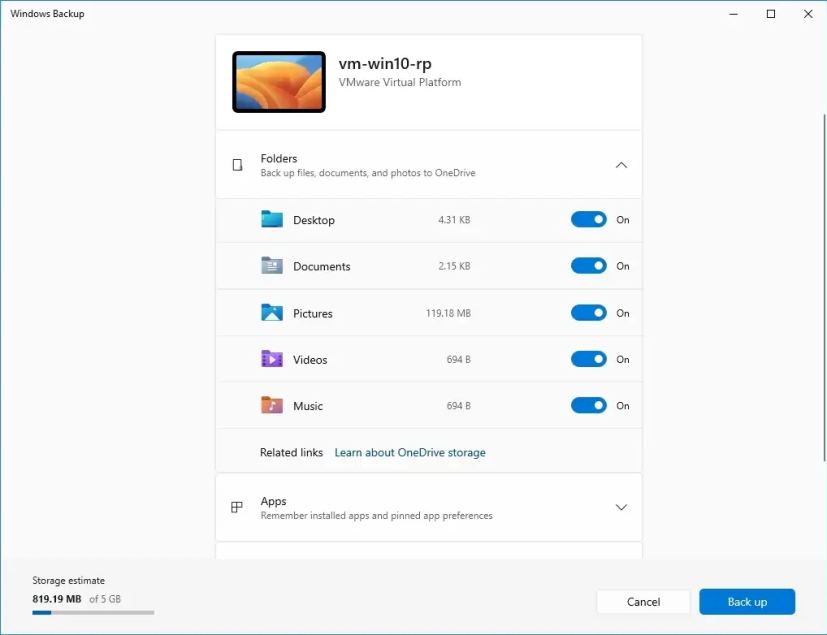Switch off Music folder backup toggle
827x635 pixels.
(x=589, y=406)
